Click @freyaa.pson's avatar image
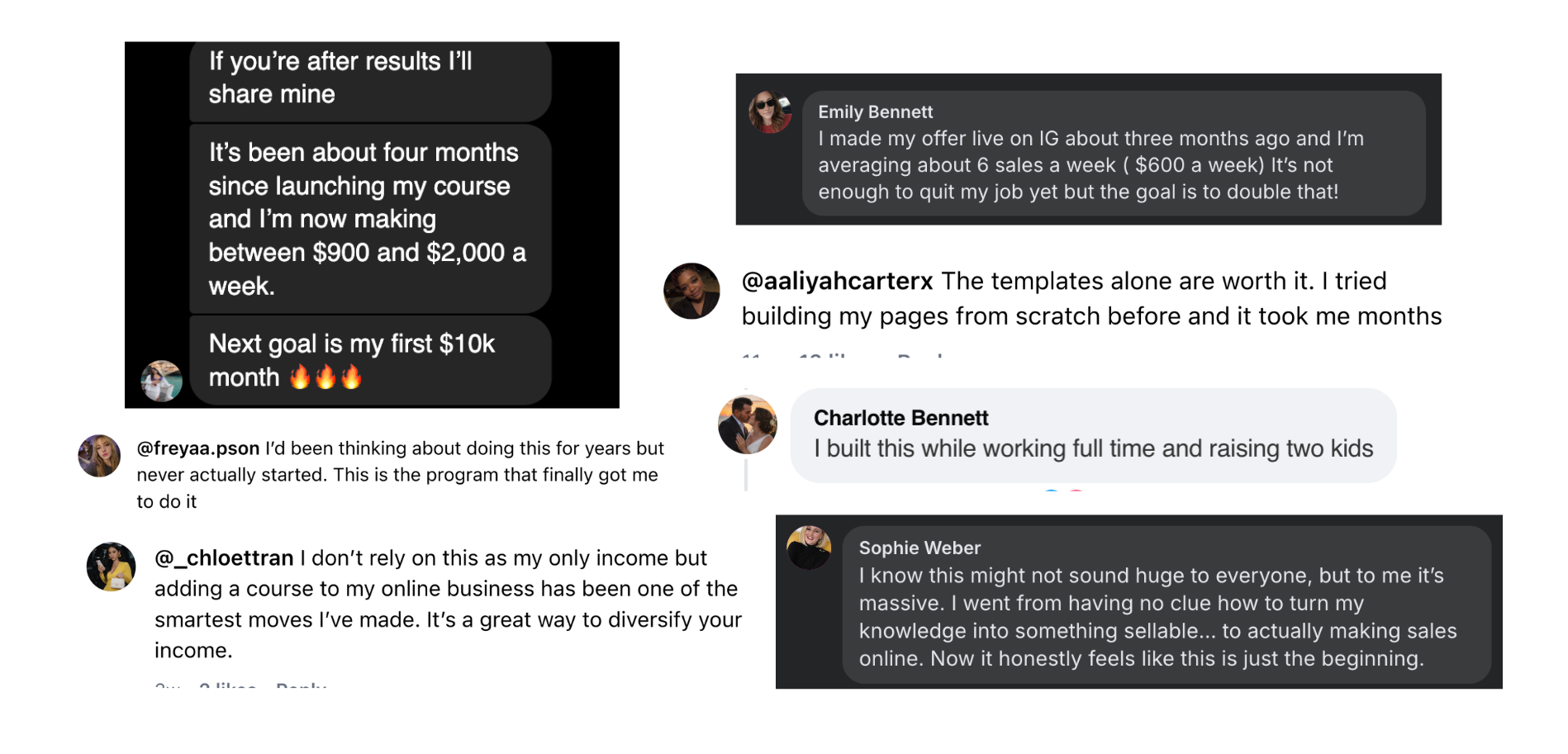This screenshot has width=1568, height=754. (99, 456)
